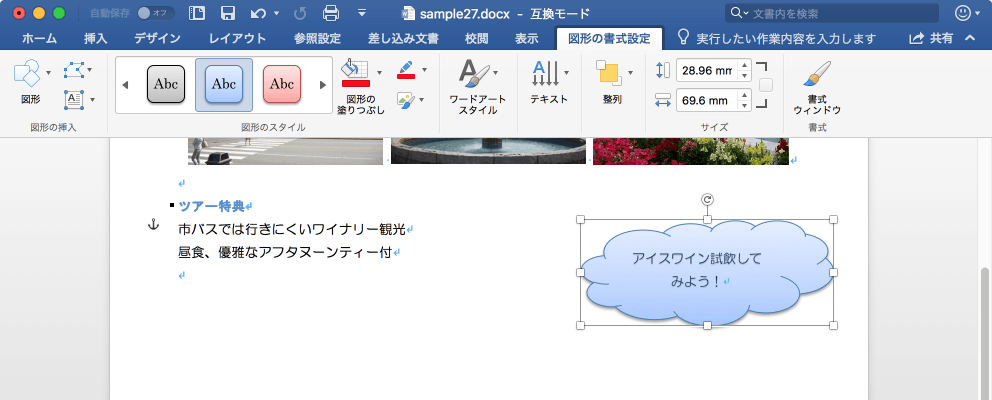Click the Shape Outline pen icon
This screenshot has width=992, height=400.
coord(406,70)
